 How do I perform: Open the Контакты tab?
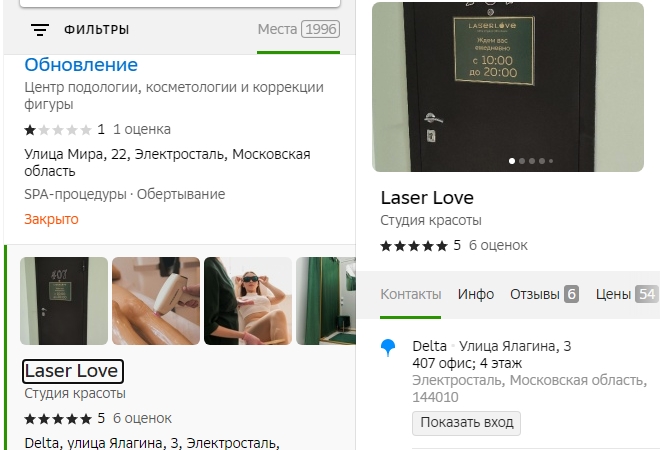coord(410,294)
